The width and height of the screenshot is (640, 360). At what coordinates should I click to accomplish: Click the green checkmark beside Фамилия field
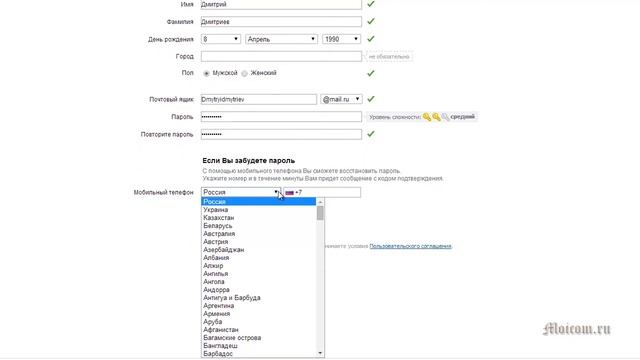(371, 21)
